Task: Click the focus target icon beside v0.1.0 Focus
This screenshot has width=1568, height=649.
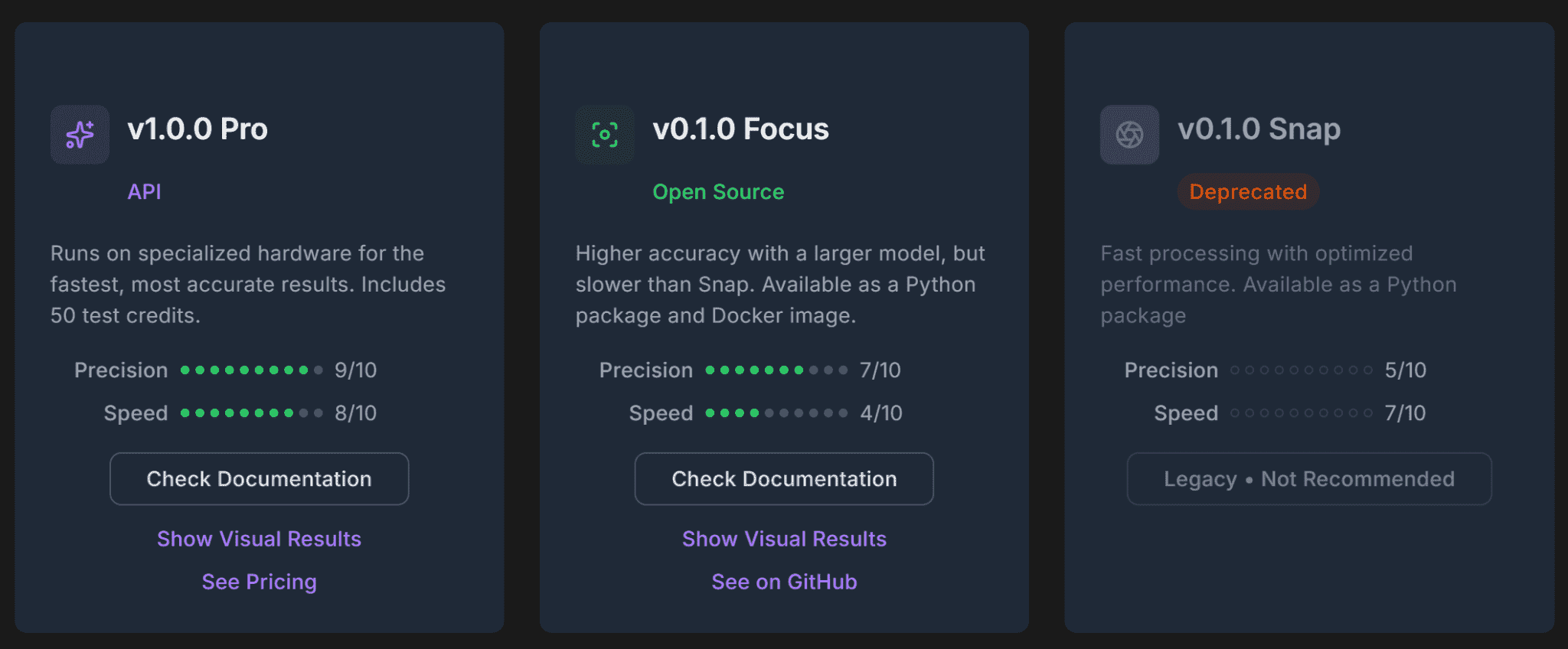Action: tap(605, 135)
